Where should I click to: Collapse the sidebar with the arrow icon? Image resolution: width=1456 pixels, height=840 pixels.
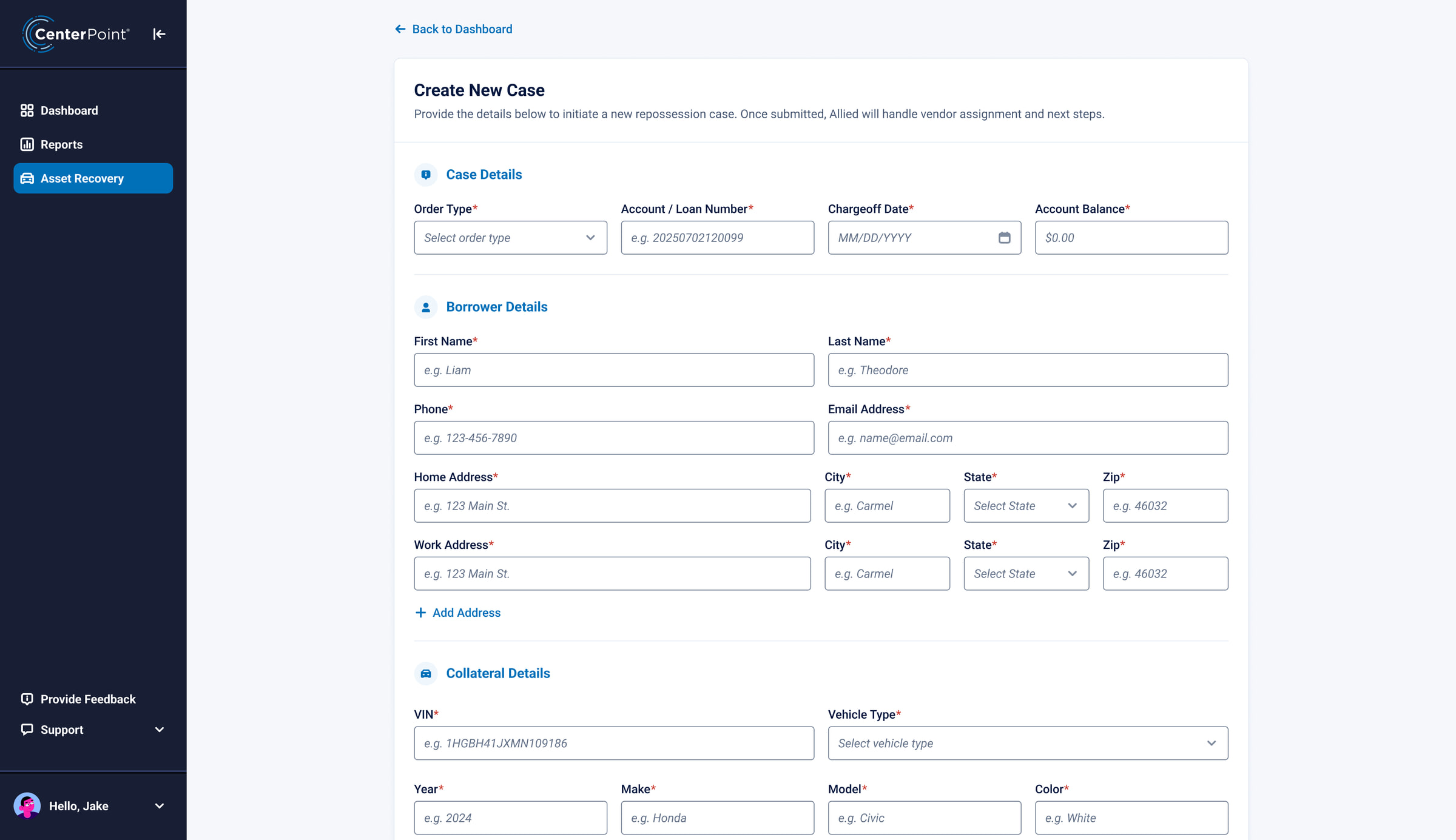point(159,34)
